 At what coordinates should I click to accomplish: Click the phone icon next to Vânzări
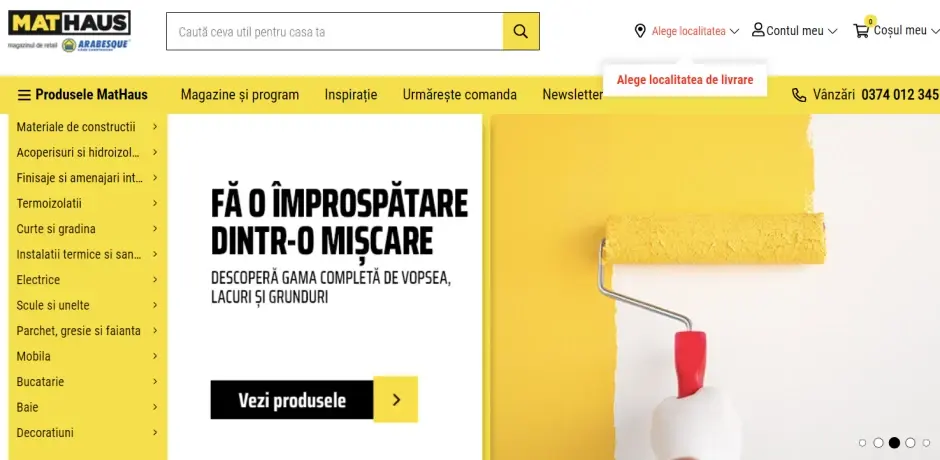point(799,95)
